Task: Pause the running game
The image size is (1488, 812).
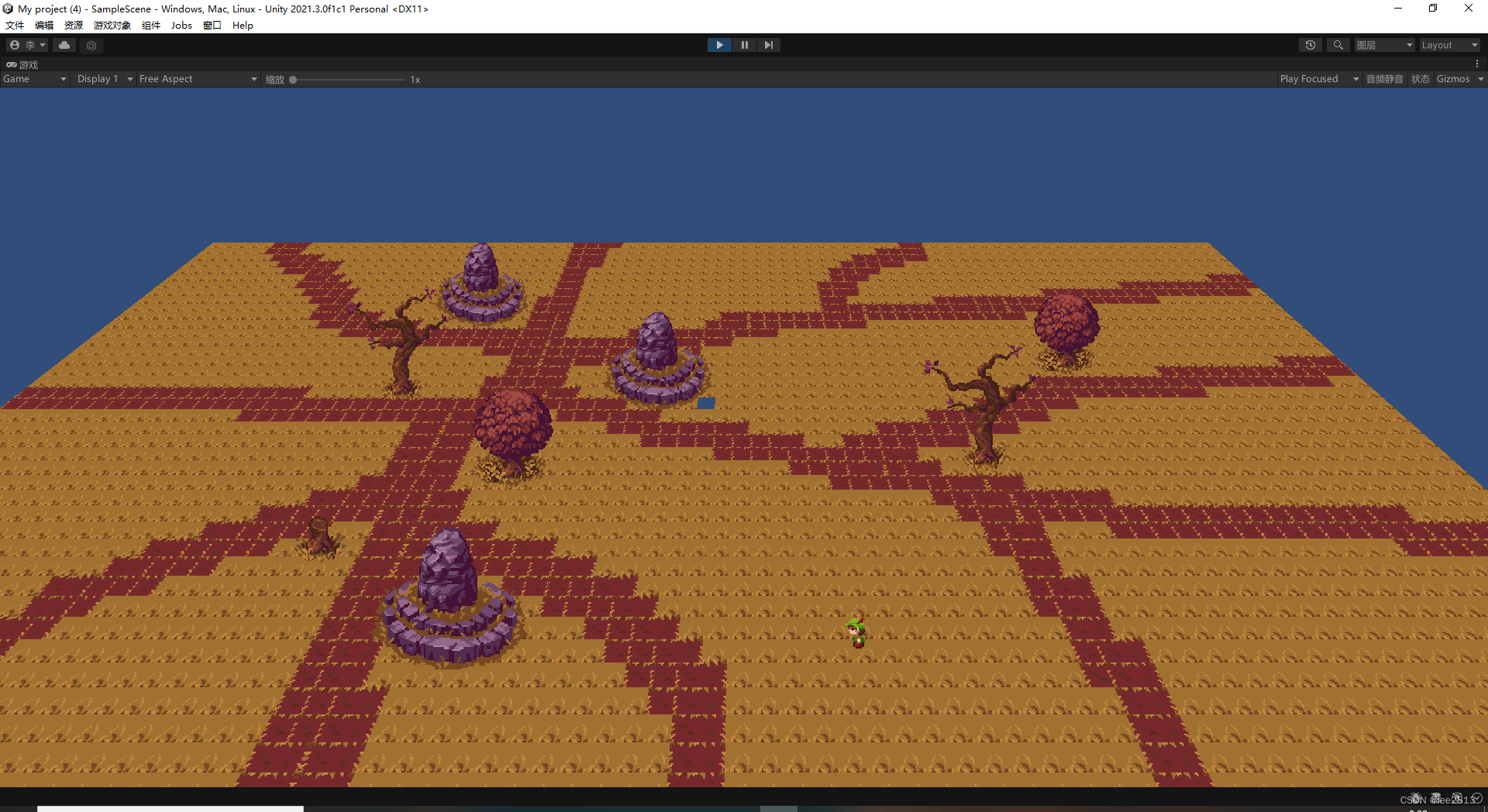Action: coord(744,45)
